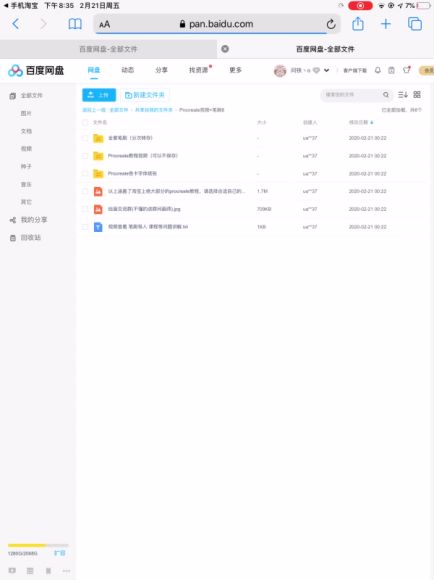Check the Procreate教程视频 folder checkbox
This screenshot has width=434, height=580.
pyautogui.click(x=85, y=156)
